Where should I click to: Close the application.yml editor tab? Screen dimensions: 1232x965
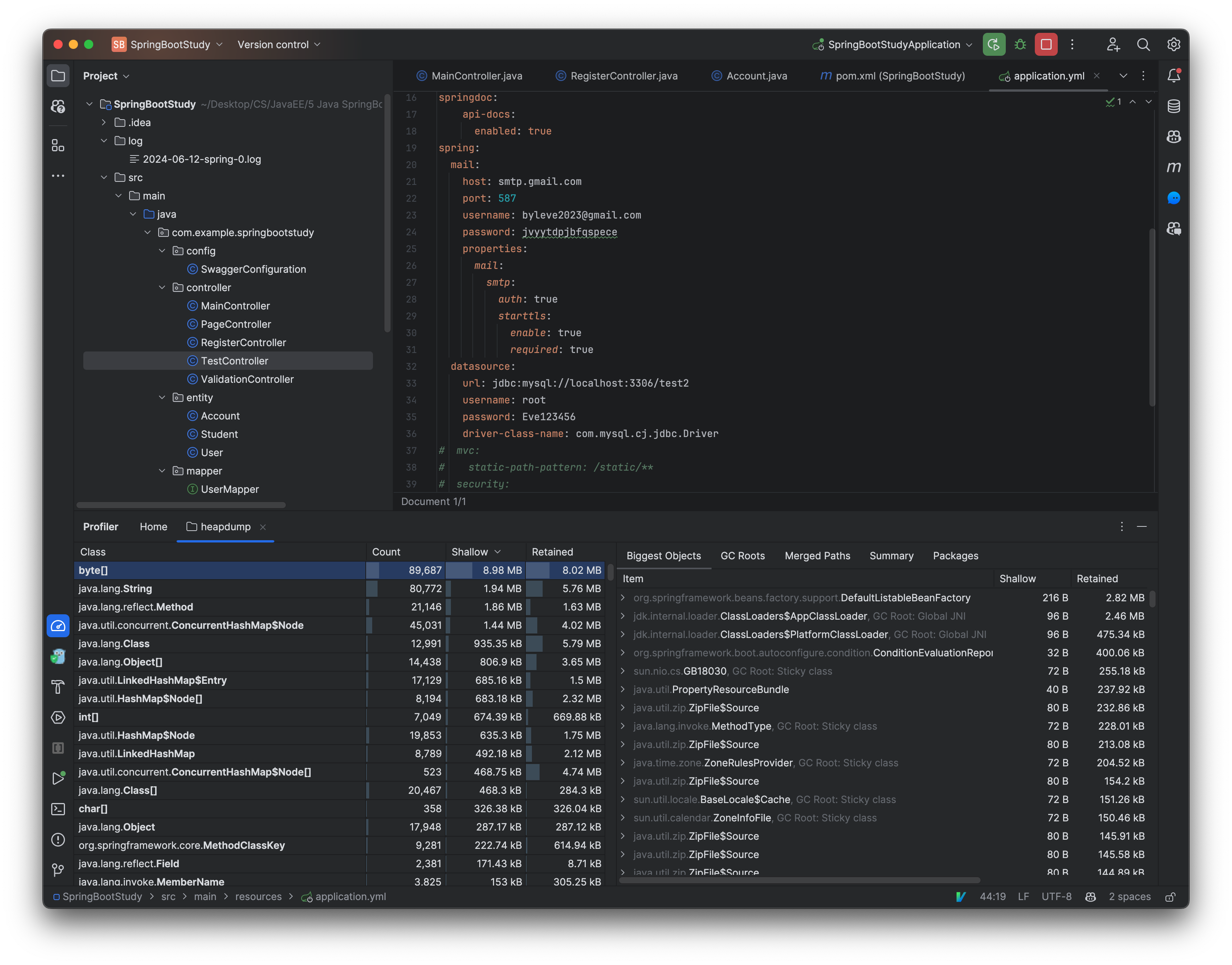pos(1097,76)
